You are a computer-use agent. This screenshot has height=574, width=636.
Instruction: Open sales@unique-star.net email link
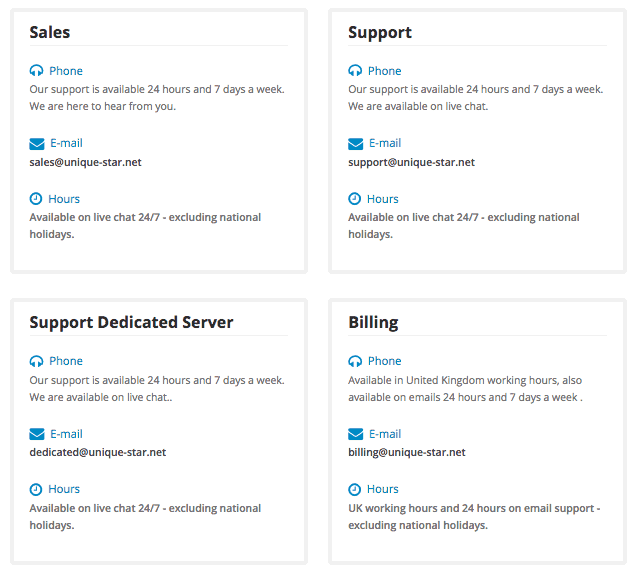(85, 162)
